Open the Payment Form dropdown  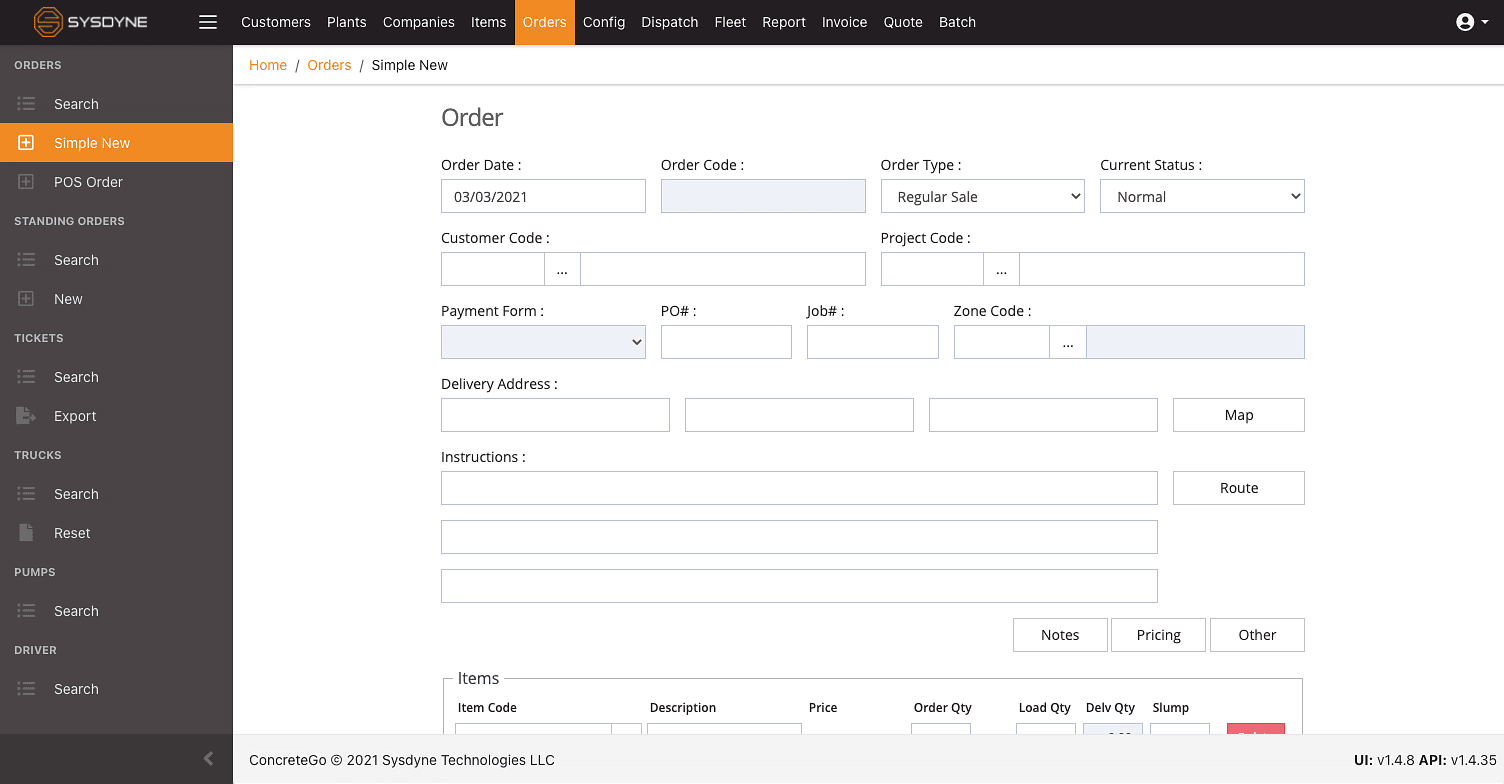click(x=543, y=342)
